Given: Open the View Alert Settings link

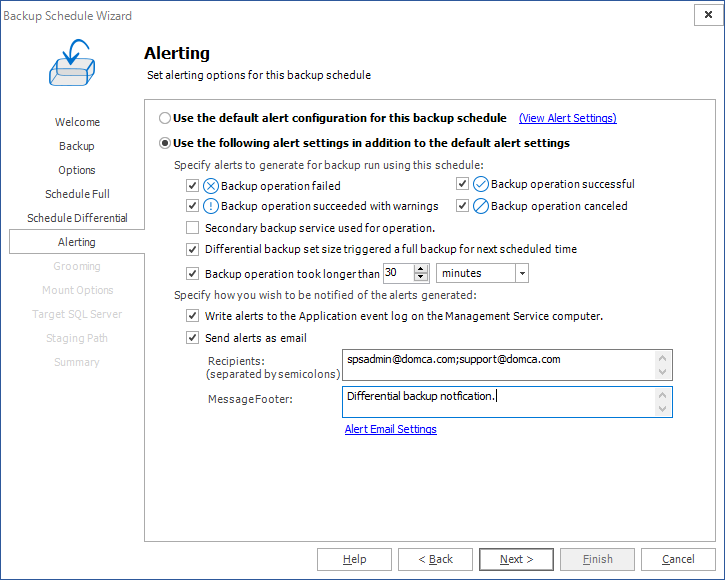Looking at the screenshot, I should 567,118.
